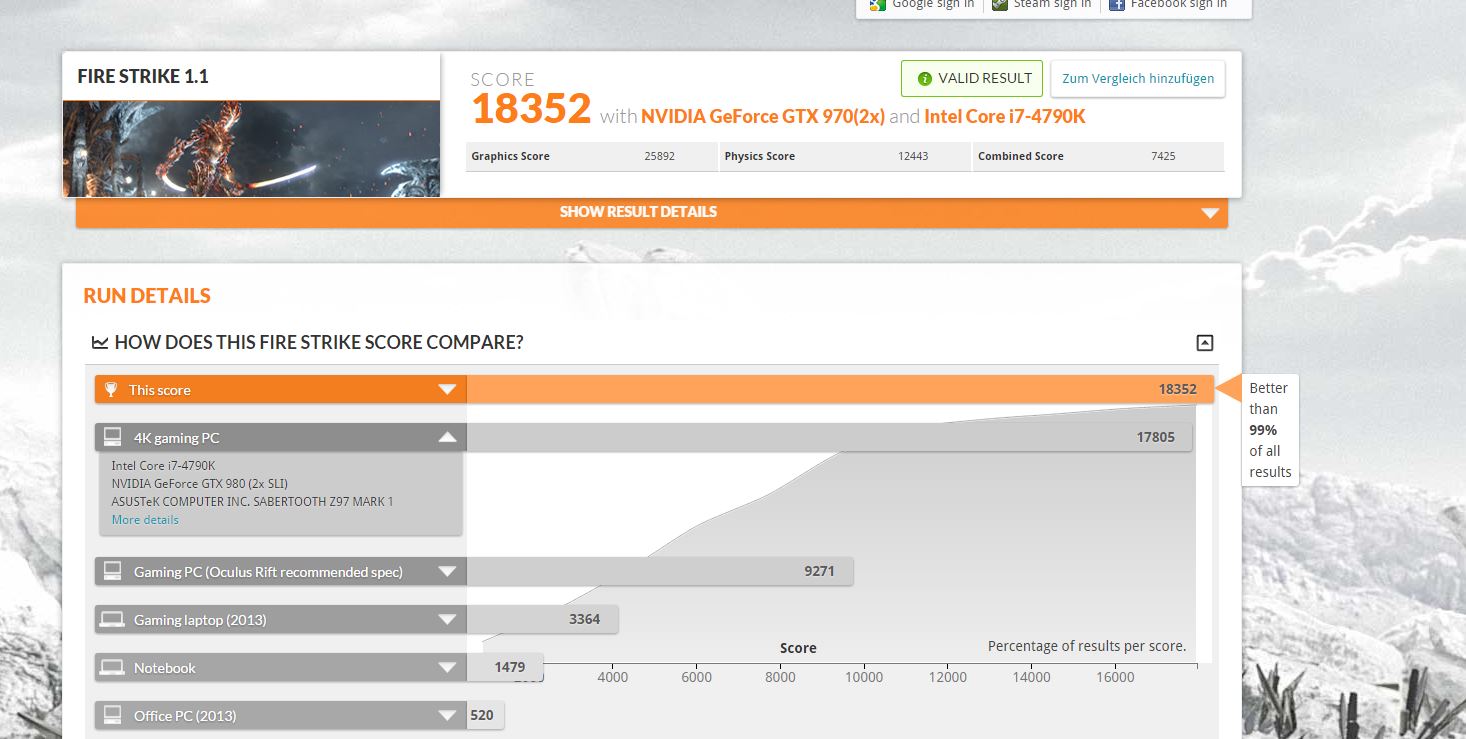Click Zum Vergleich hinzufügen button

1138,78
